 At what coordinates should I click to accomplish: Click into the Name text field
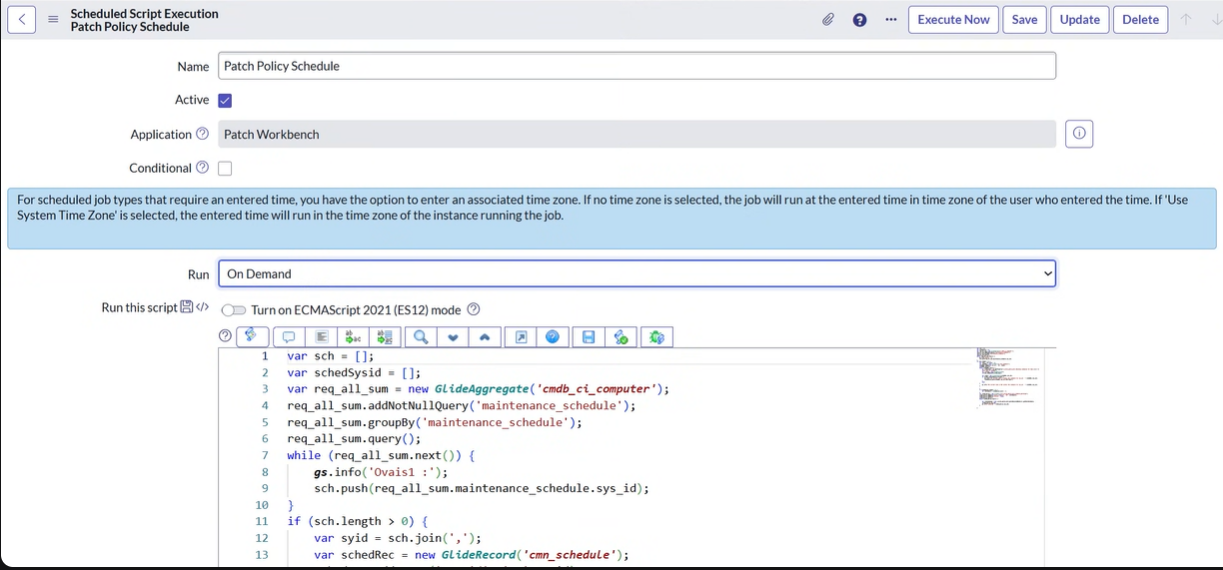point(636,66)
